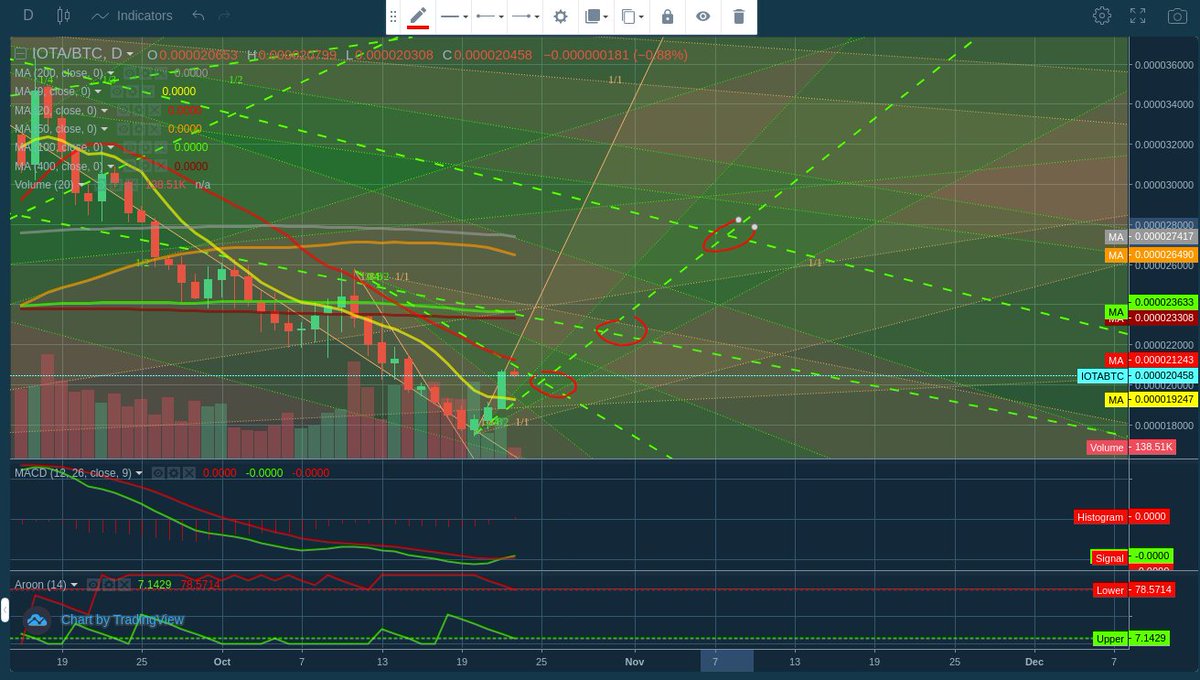1200x680 pixels.
Task: Undo the last chart action
Action: pos(198,16)
